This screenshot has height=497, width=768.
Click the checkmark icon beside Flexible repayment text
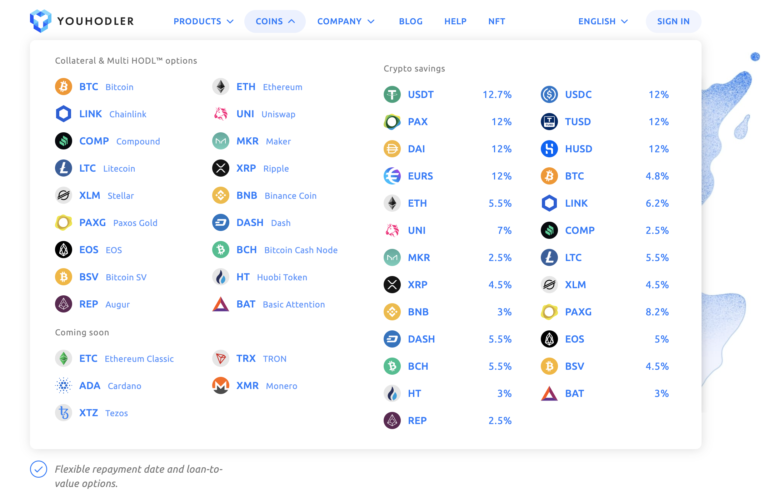click(39, 469)
